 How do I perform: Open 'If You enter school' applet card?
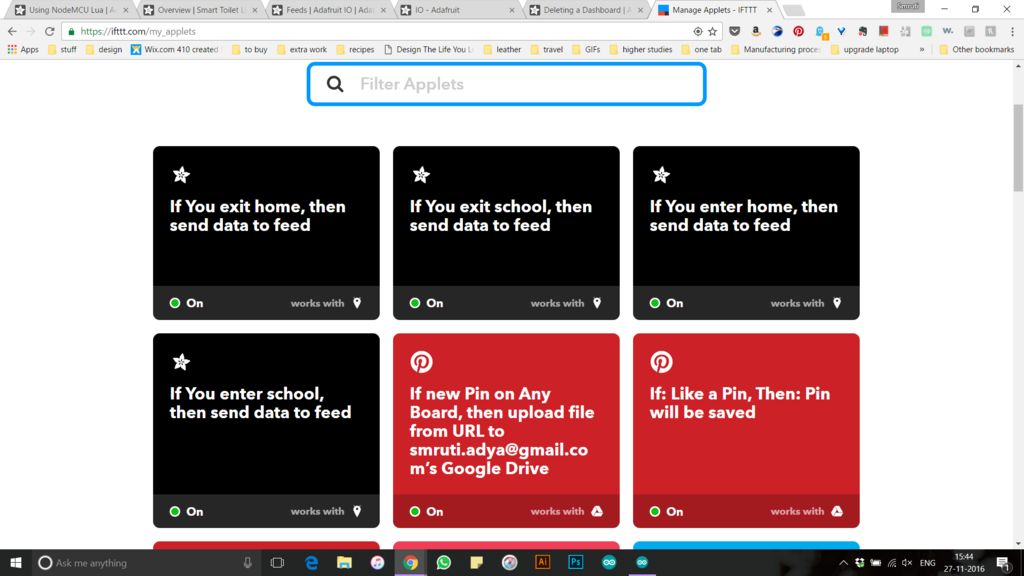click(266, 430)
